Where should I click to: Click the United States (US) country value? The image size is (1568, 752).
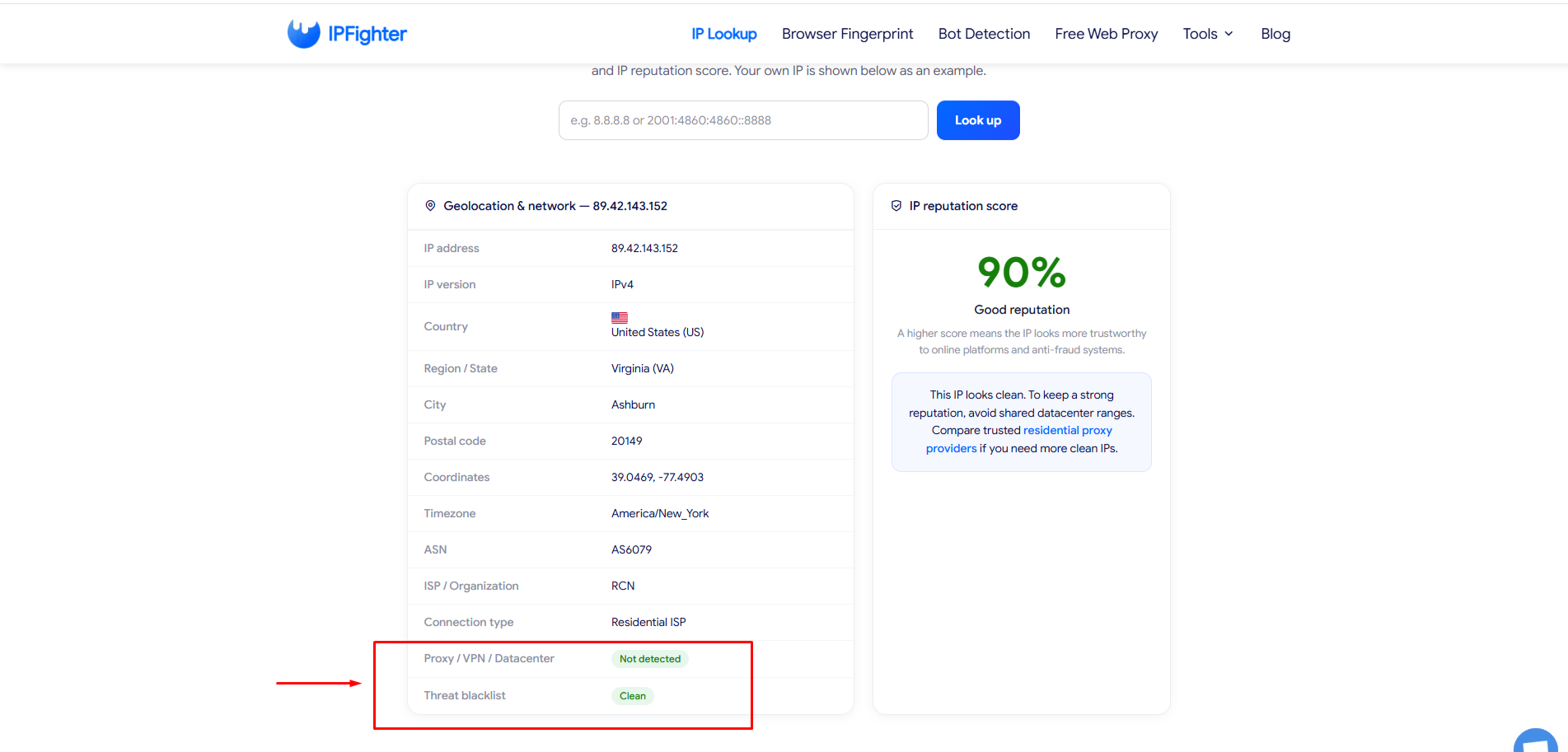tap(658, 332)
